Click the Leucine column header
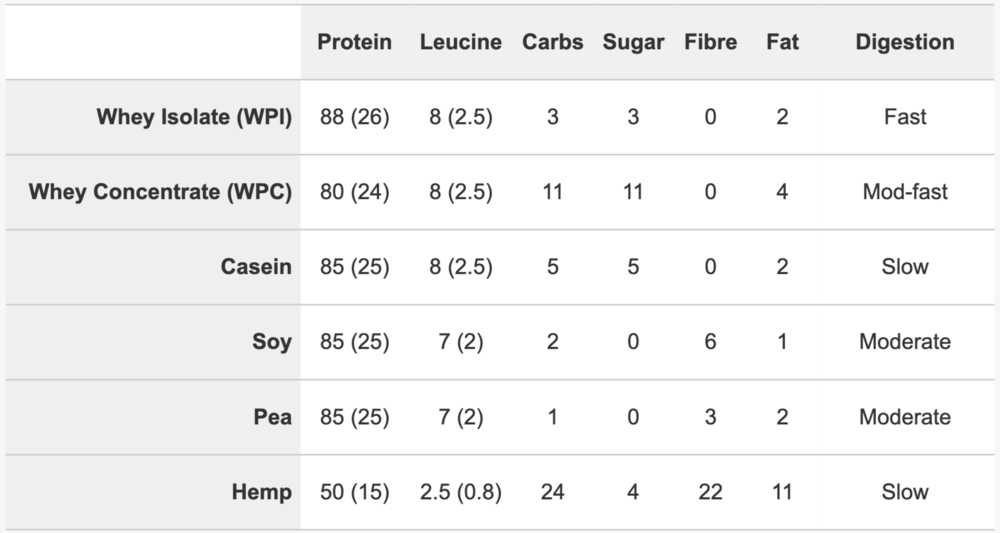This screenshot has width=1000, height=533. point(460,42)
